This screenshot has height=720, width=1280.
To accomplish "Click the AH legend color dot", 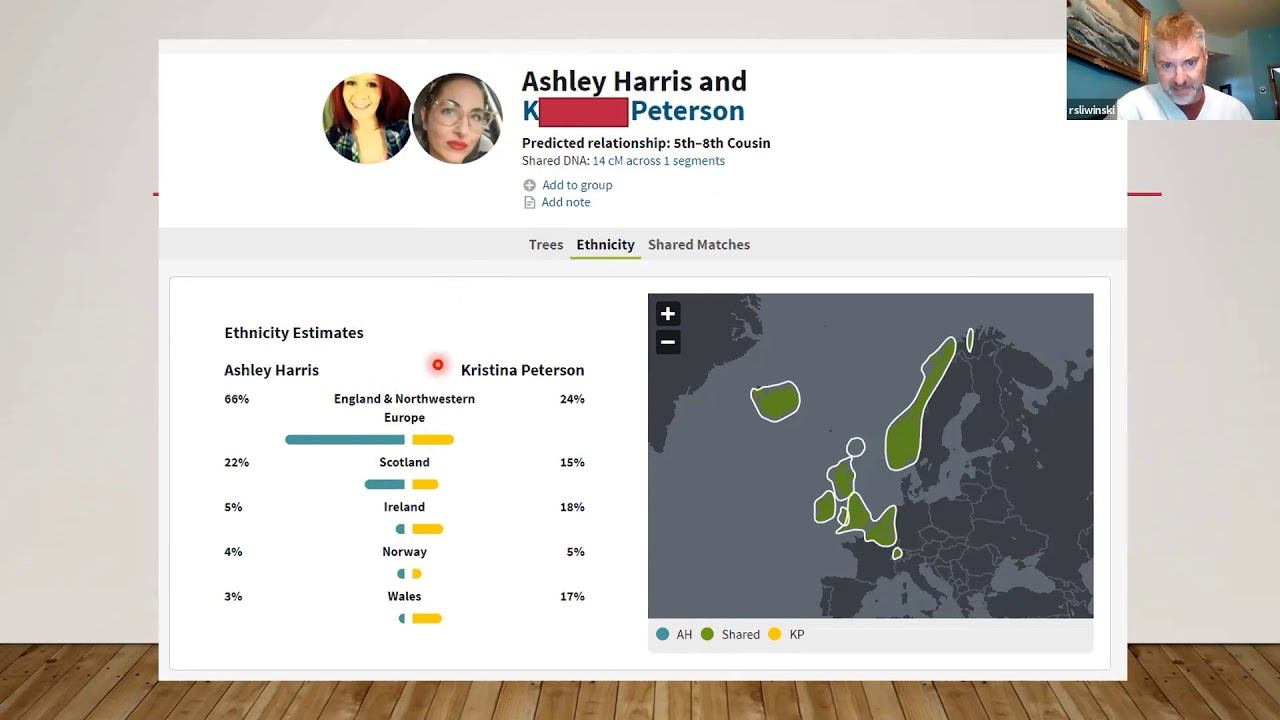I will 662,634.
